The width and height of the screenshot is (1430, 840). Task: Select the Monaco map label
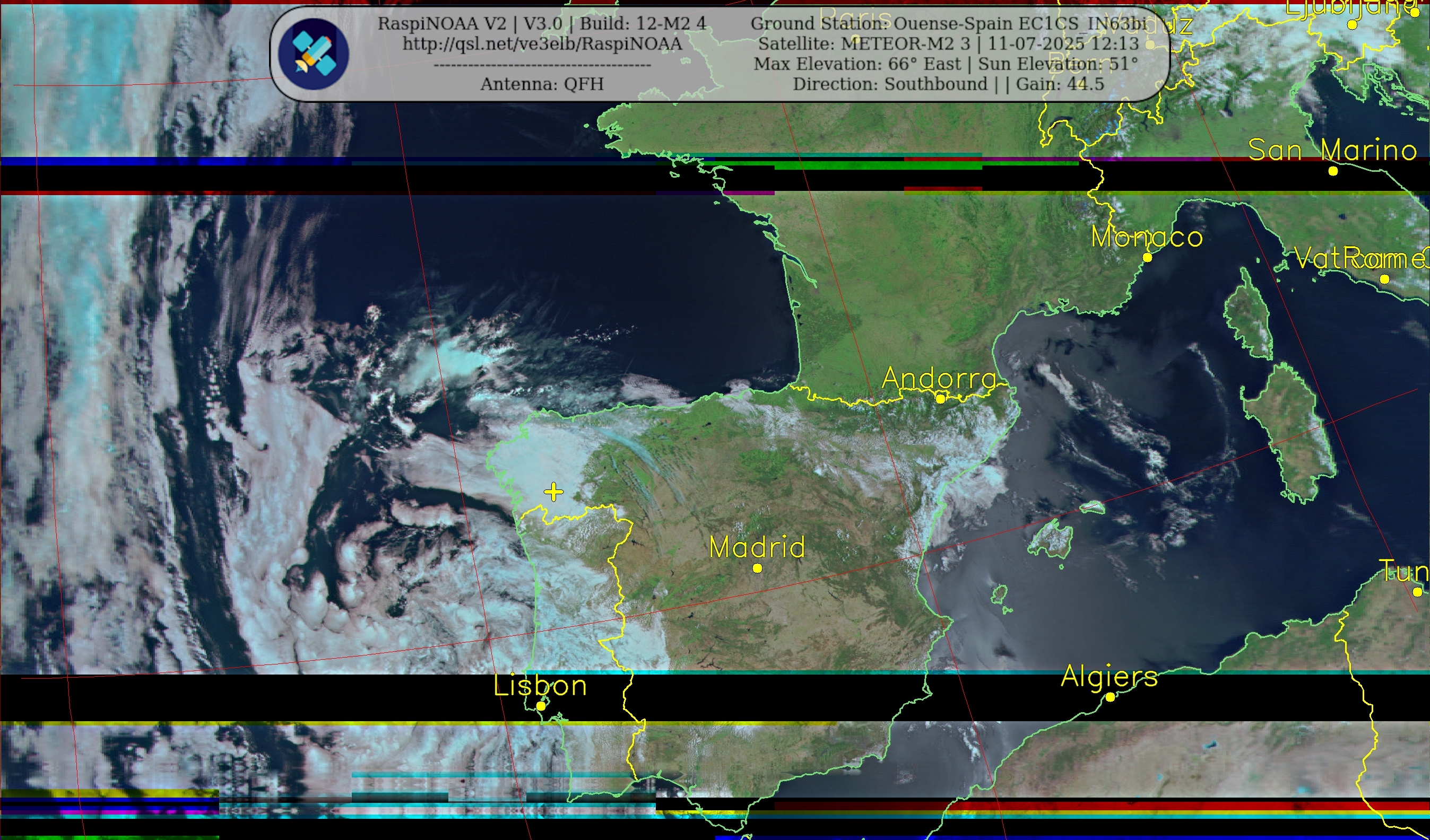[x=1146, y=237]
